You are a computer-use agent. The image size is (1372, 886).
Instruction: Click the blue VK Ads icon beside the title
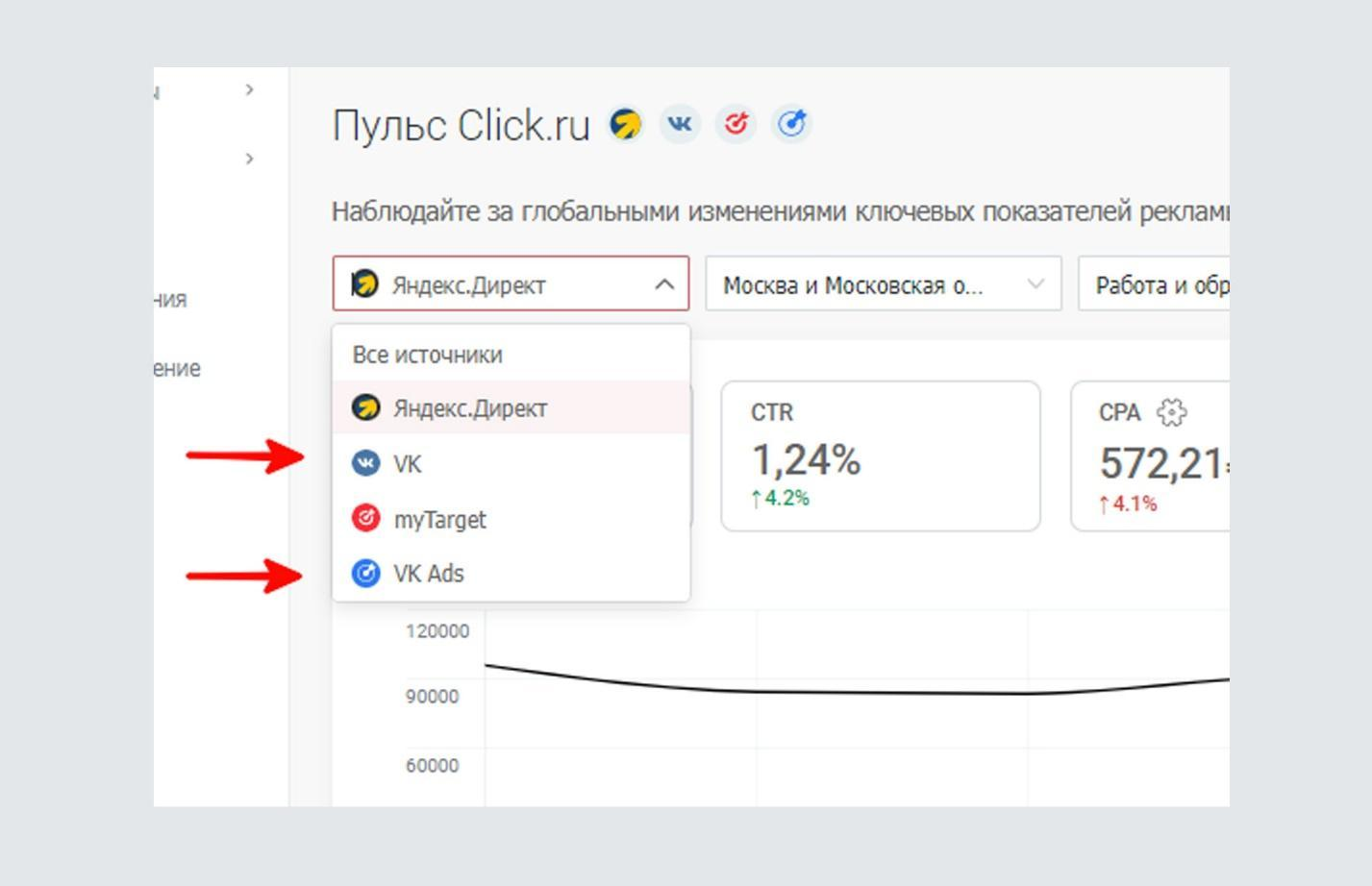pos(791,124)
